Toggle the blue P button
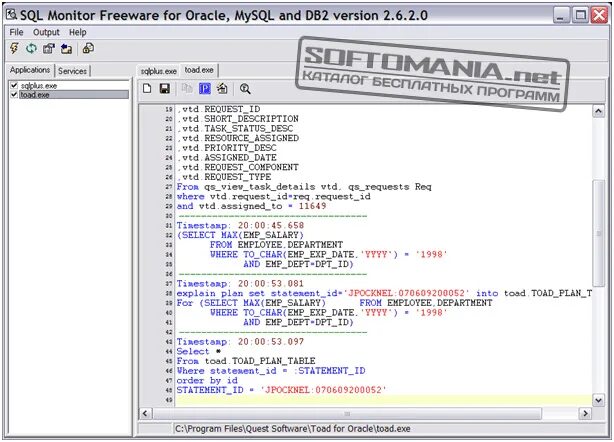Screen dimensions: 614x442 coord(205,88)
